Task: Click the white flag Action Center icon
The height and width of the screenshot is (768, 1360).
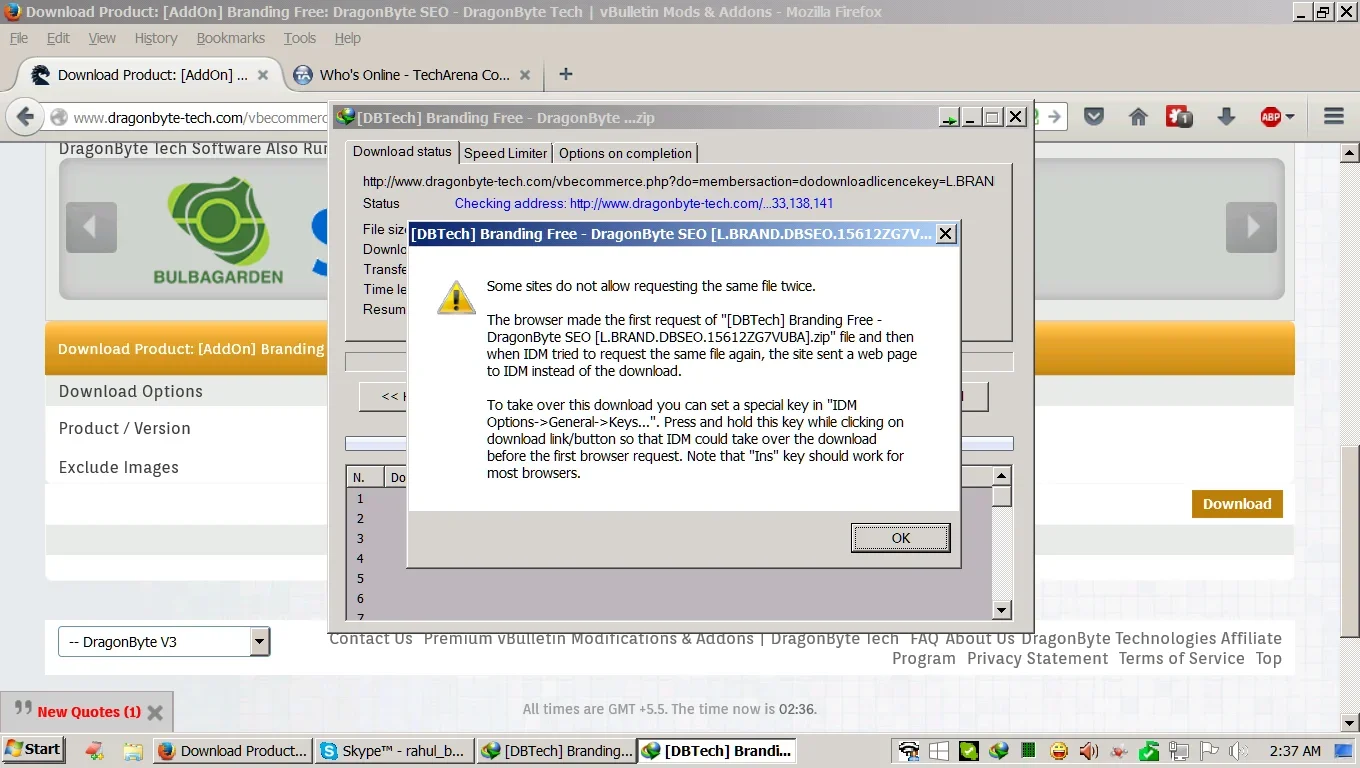Action: [1209, 751]
